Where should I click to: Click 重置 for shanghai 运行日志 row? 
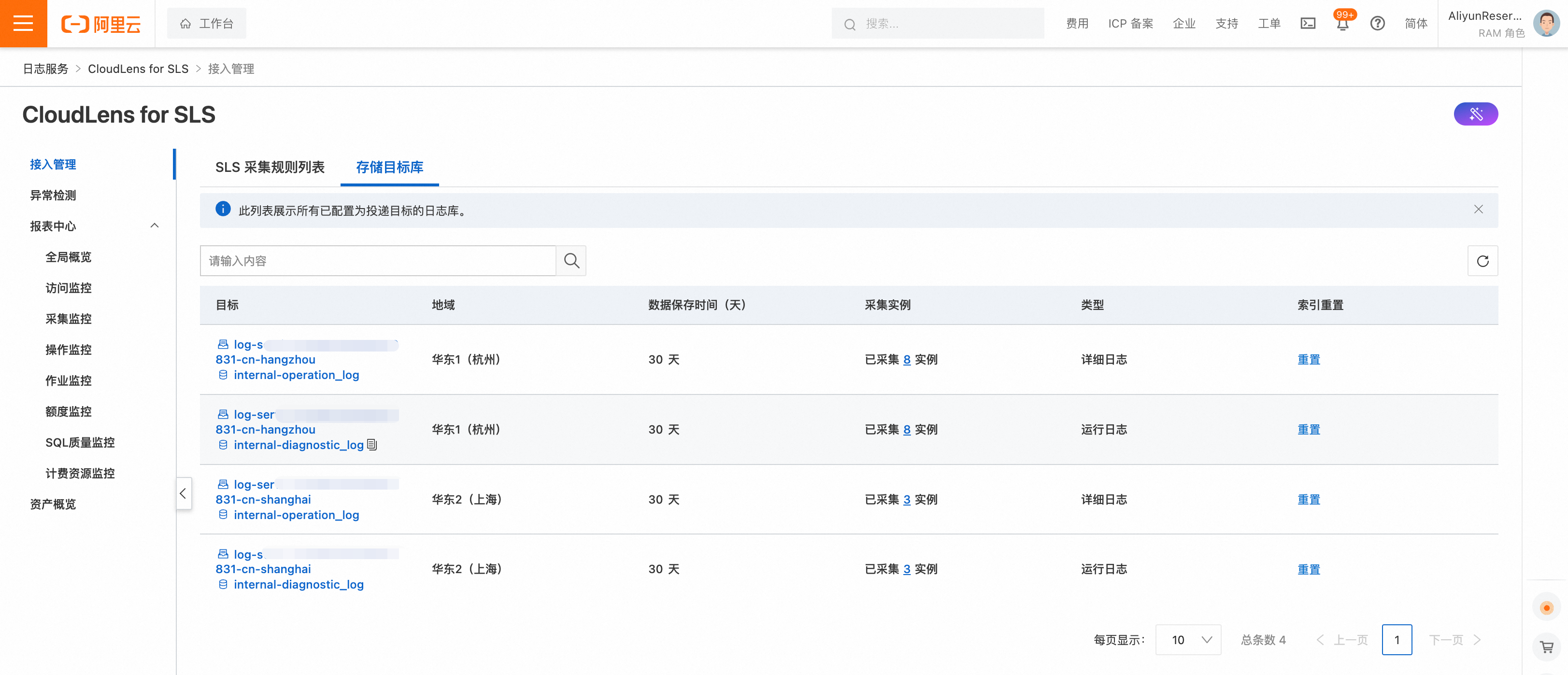[1309, 570]
